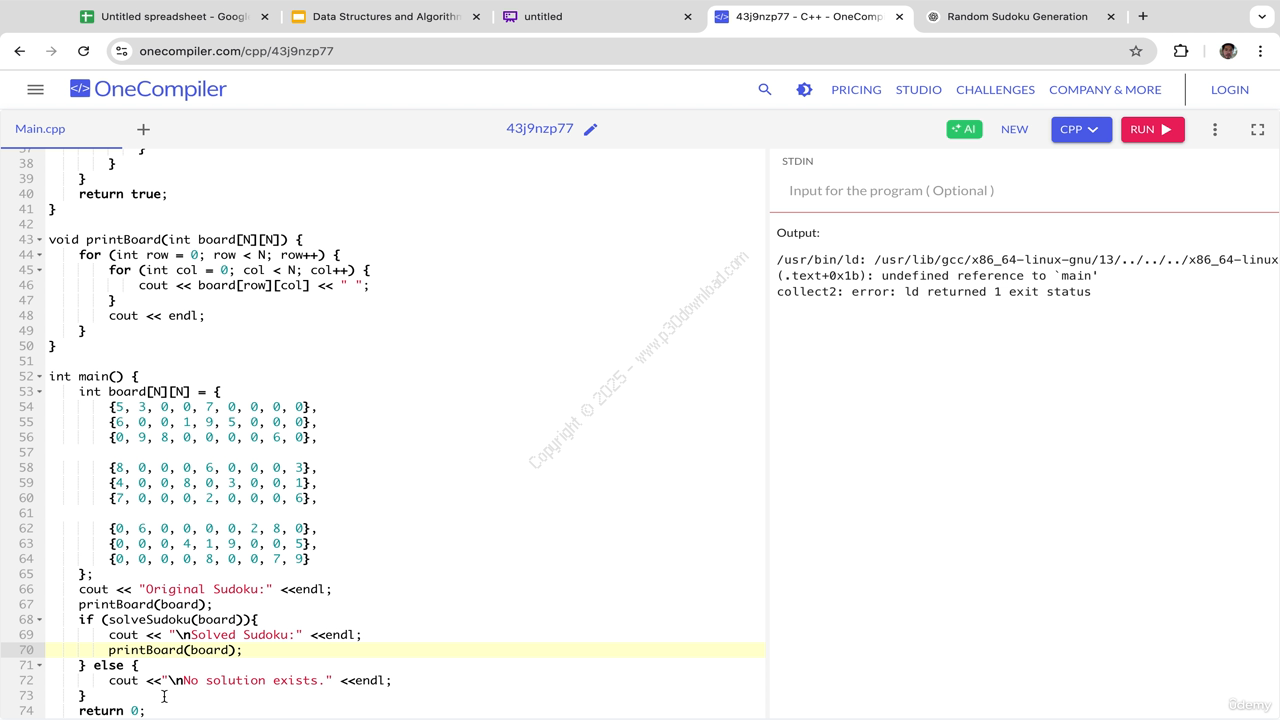The width and height of the screenshot is (1280, 720).
Task: Collapse the if block on line 68
Action: coord(39,620)
